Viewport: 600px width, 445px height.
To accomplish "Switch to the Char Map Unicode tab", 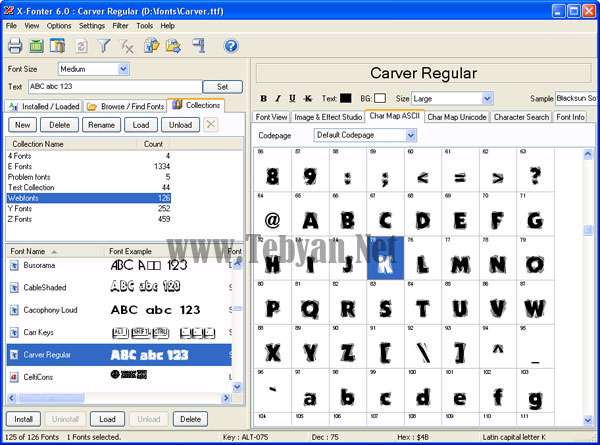I will [x=457, y=117].
